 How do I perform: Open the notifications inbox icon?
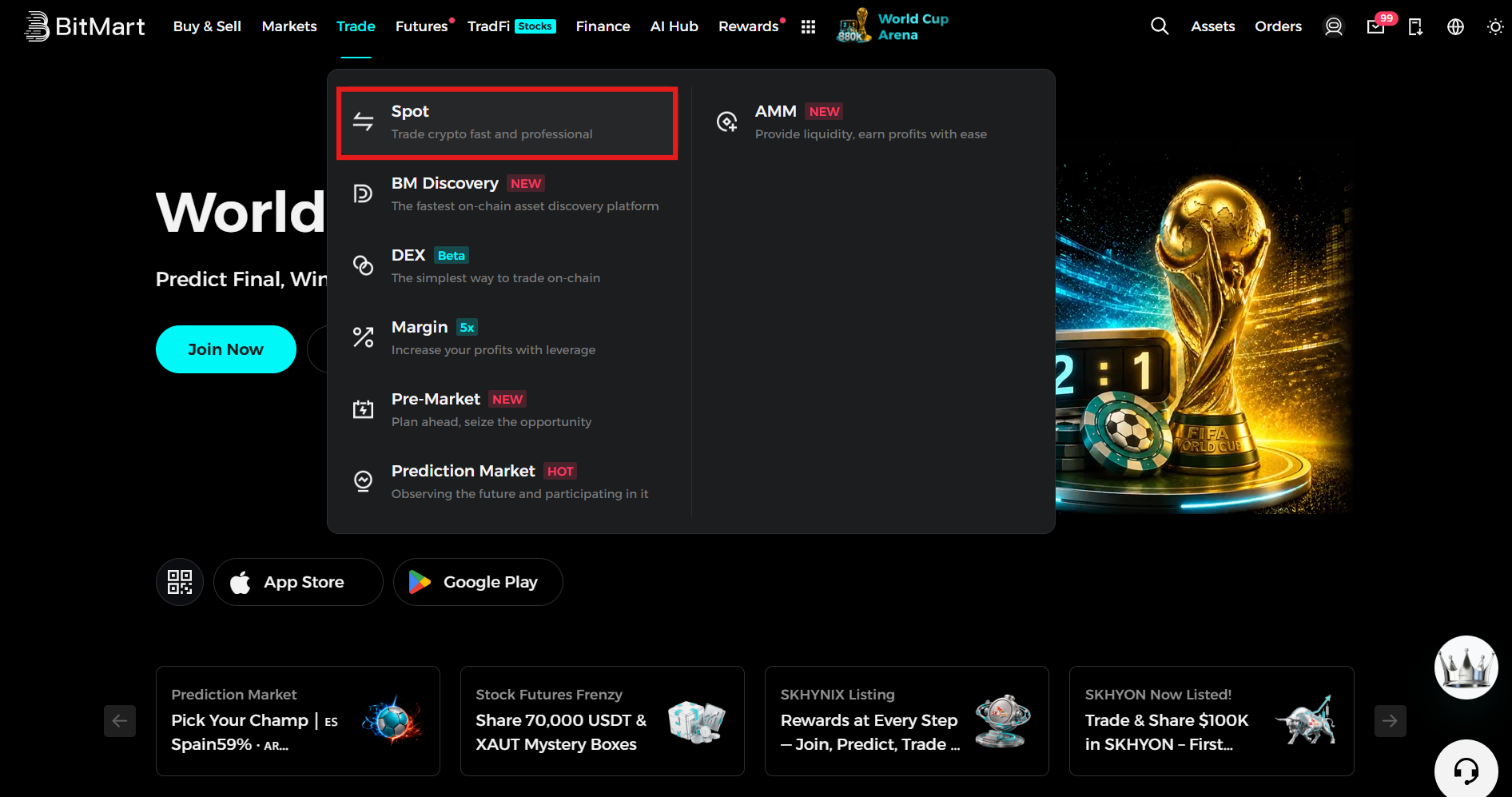pyautogui.click(x=1376, y=26)
